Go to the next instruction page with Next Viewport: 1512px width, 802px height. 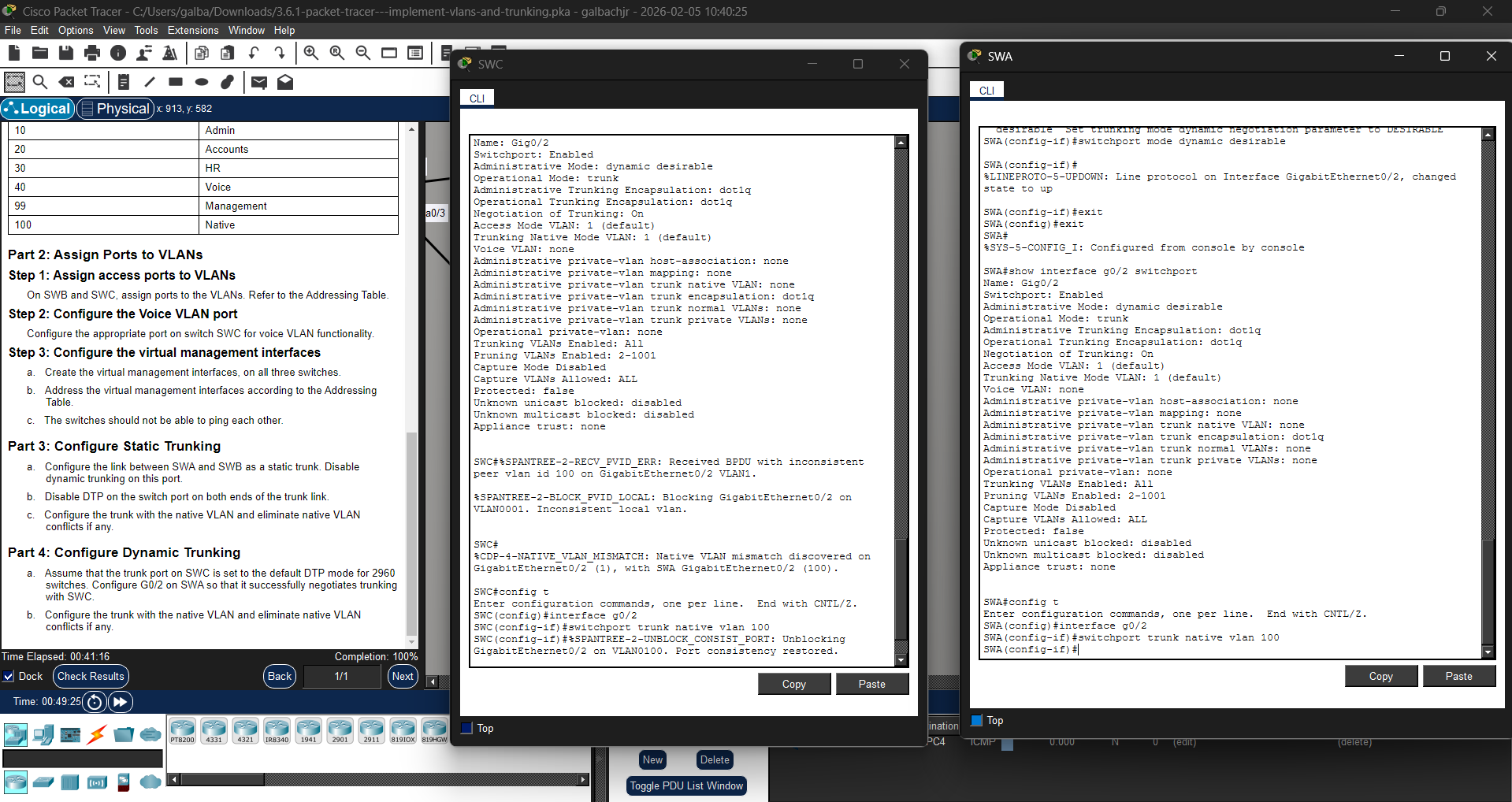tap(403, 676)
